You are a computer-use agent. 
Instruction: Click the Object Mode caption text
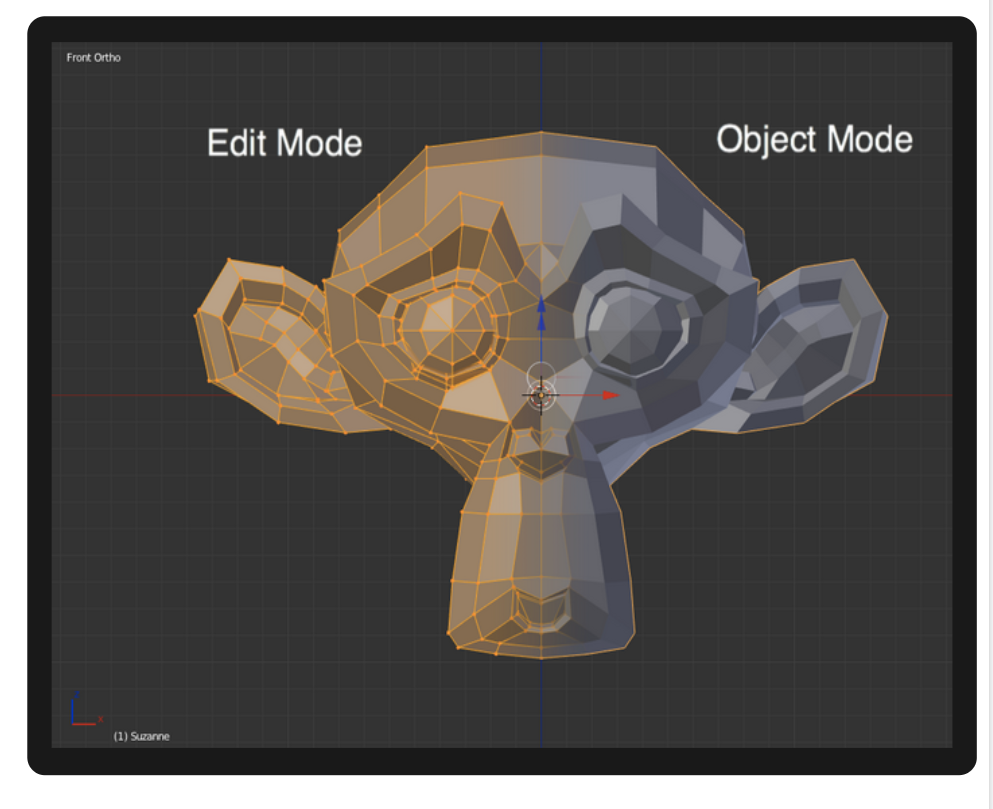[x=814, y=139]
